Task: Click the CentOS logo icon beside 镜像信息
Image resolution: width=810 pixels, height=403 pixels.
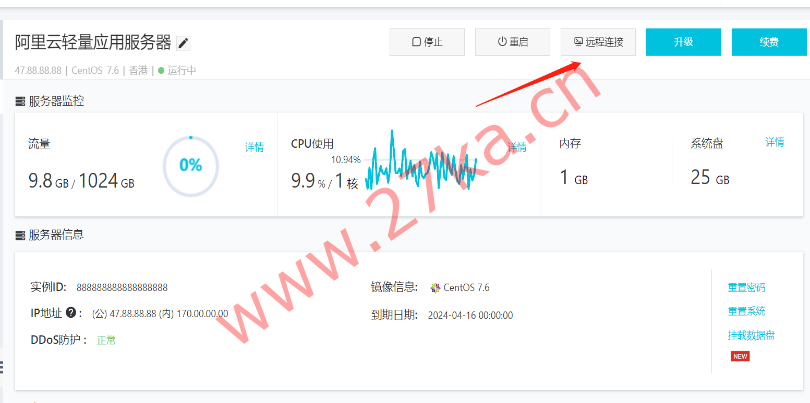Action: point(435,288)
